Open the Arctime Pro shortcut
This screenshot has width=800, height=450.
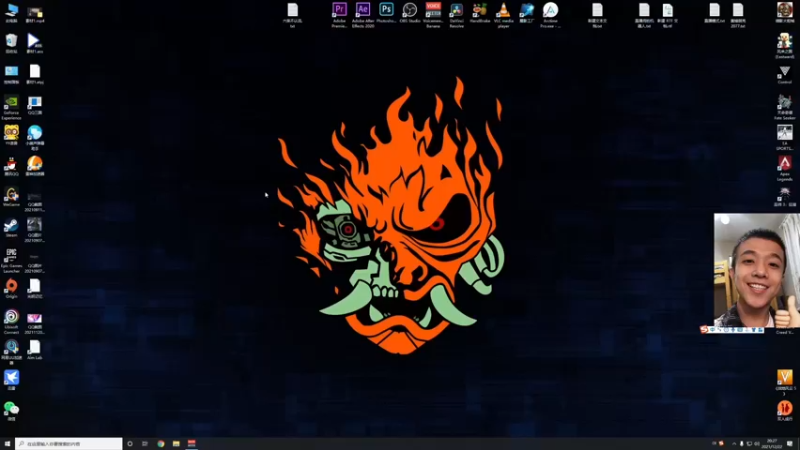tap(551, 15)
